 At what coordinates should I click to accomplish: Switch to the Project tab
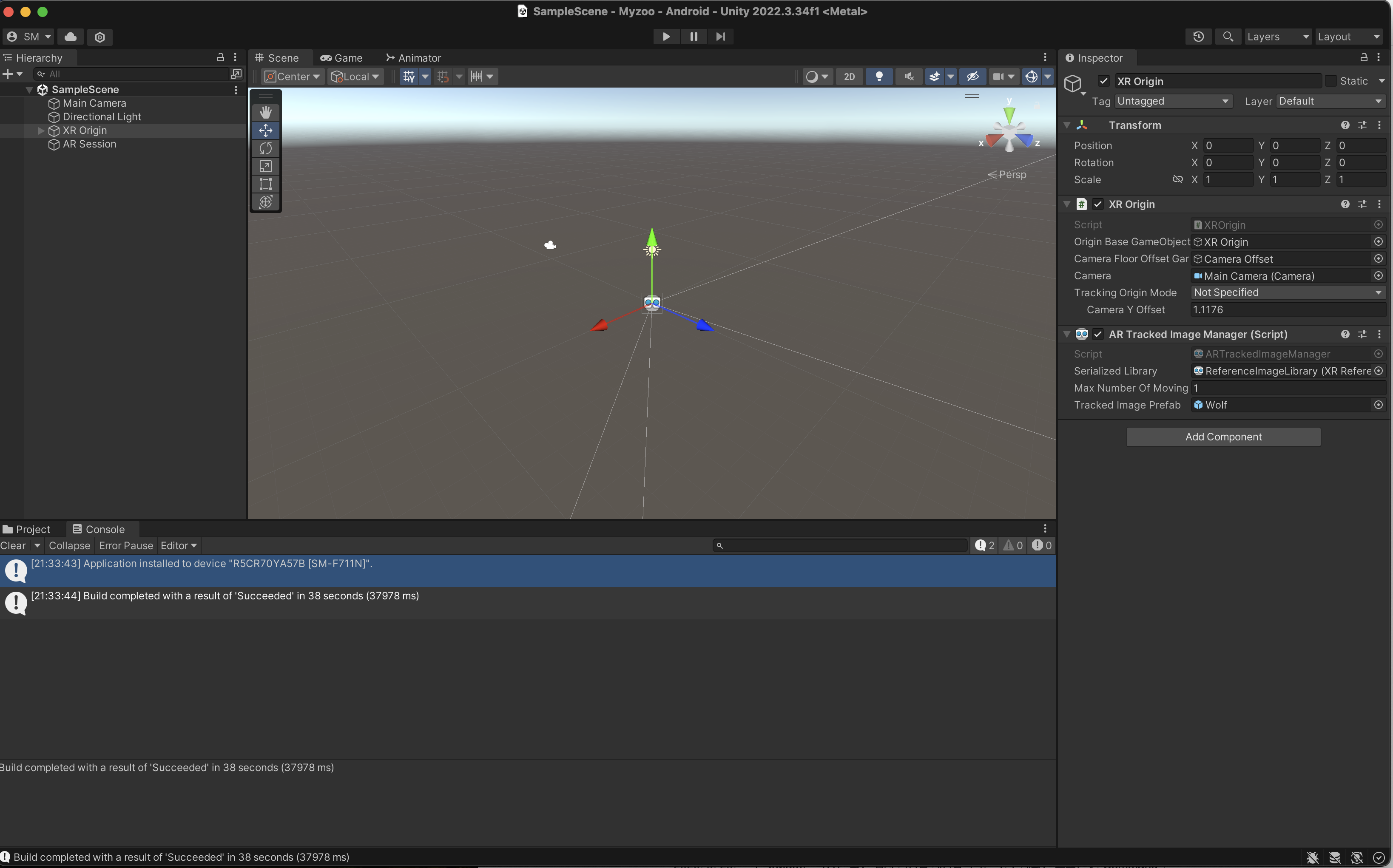coord(27,529)
